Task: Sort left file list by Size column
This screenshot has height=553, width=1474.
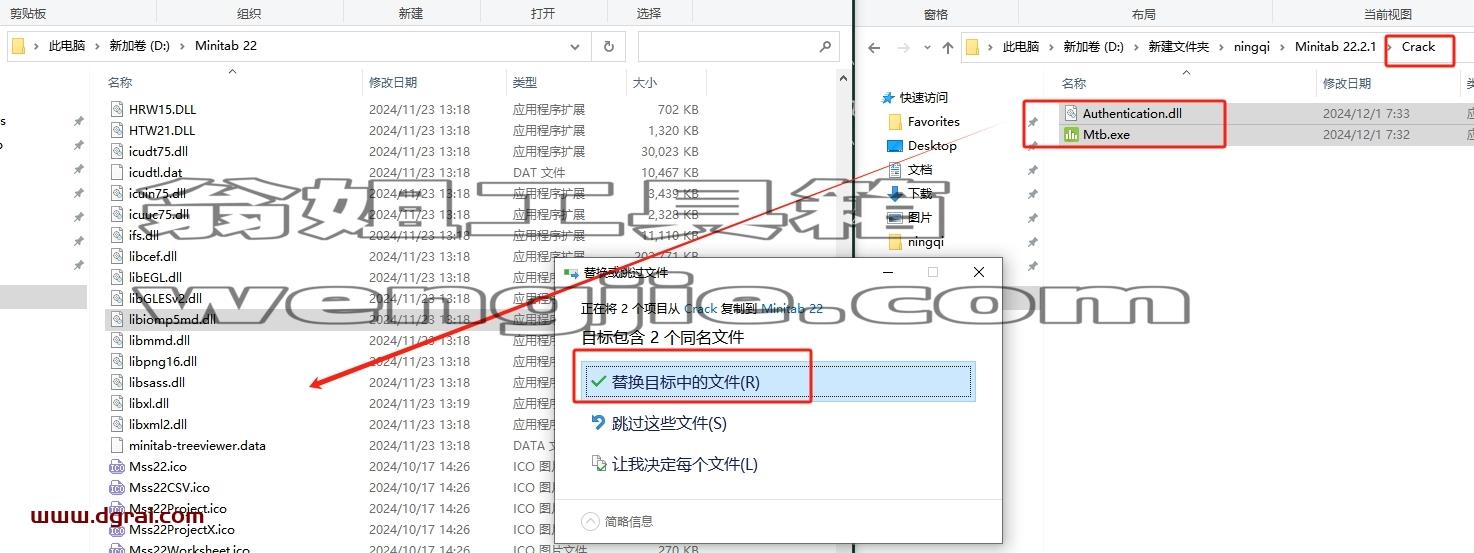Action: pos(645,83)
